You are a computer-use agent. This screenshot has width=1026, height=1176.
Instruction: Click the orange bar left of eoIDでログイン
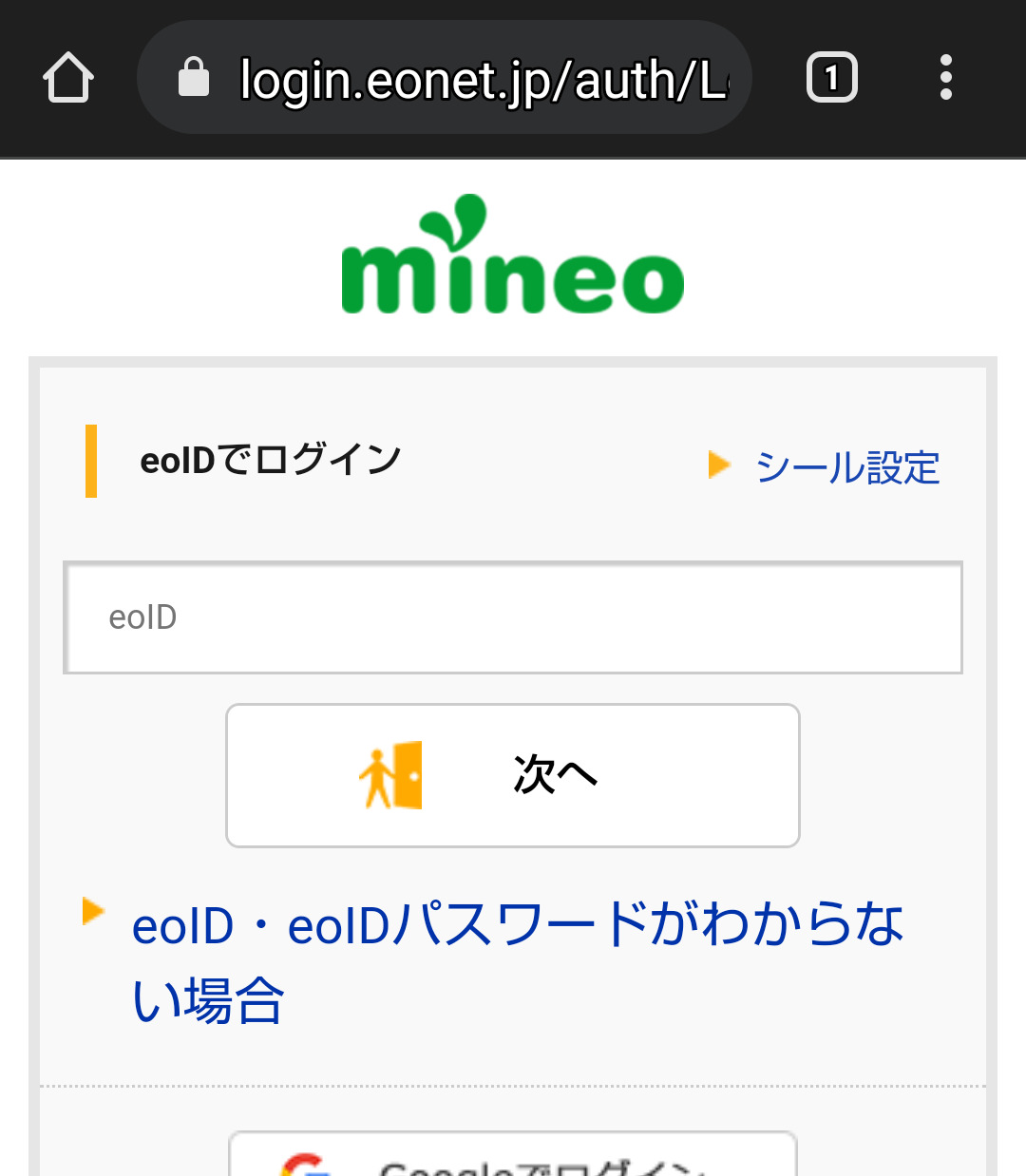[91, 461]
